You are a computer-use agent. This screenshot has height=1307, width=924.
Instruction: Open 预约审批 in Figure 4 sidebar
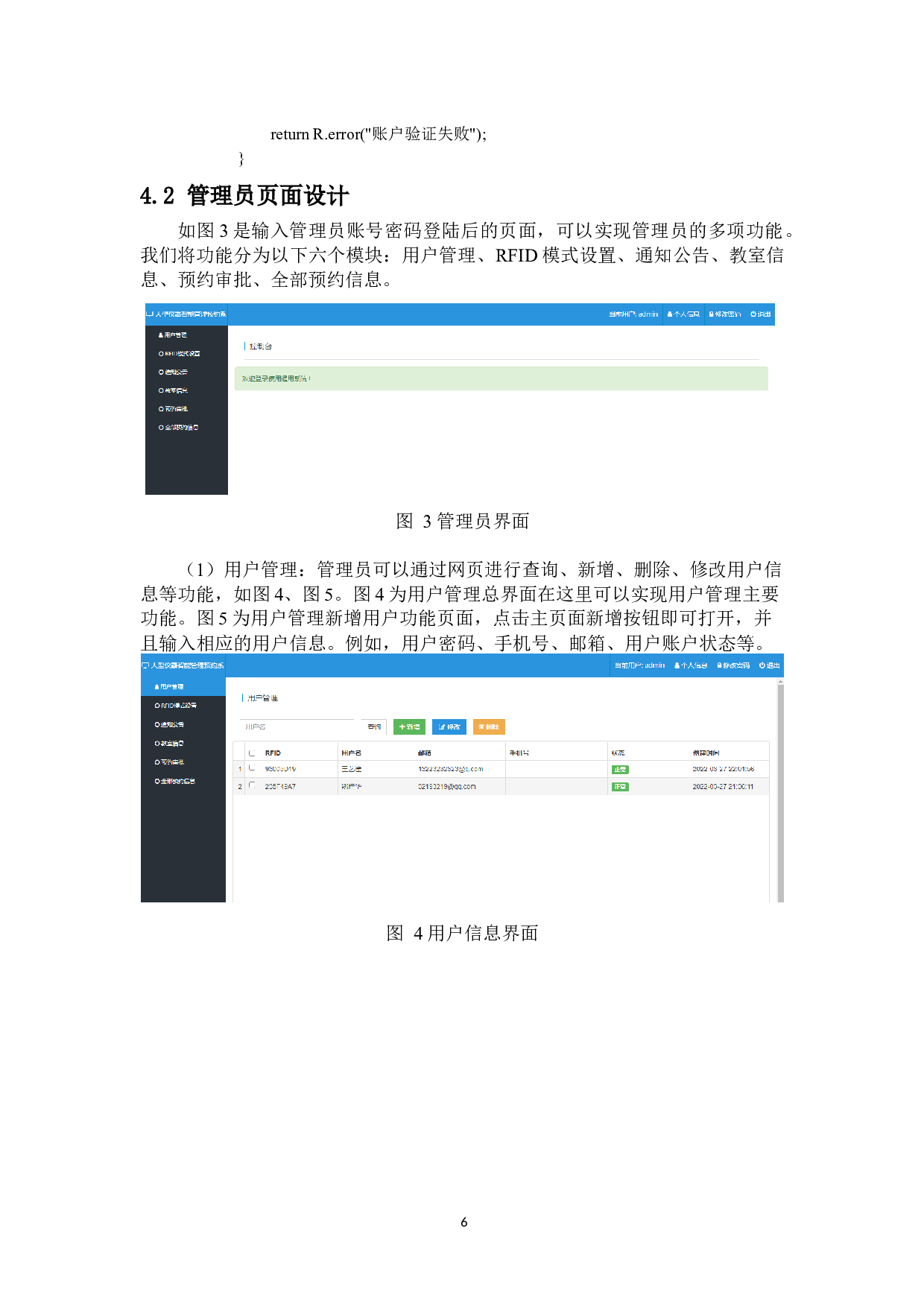171,762
